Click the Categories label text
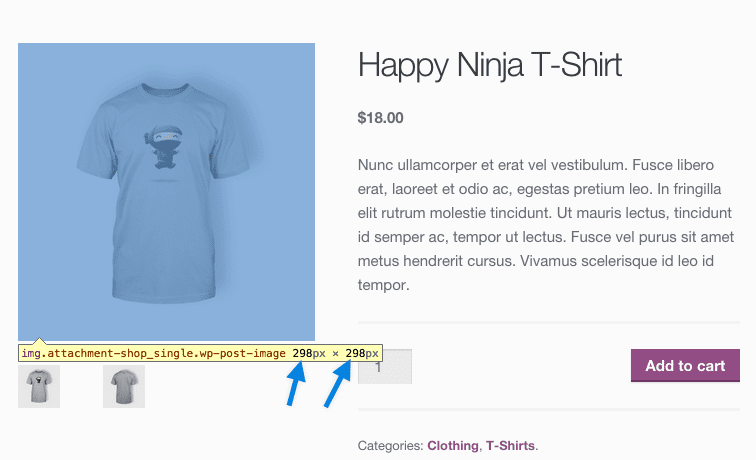756x460 pixels. (390, 446)
